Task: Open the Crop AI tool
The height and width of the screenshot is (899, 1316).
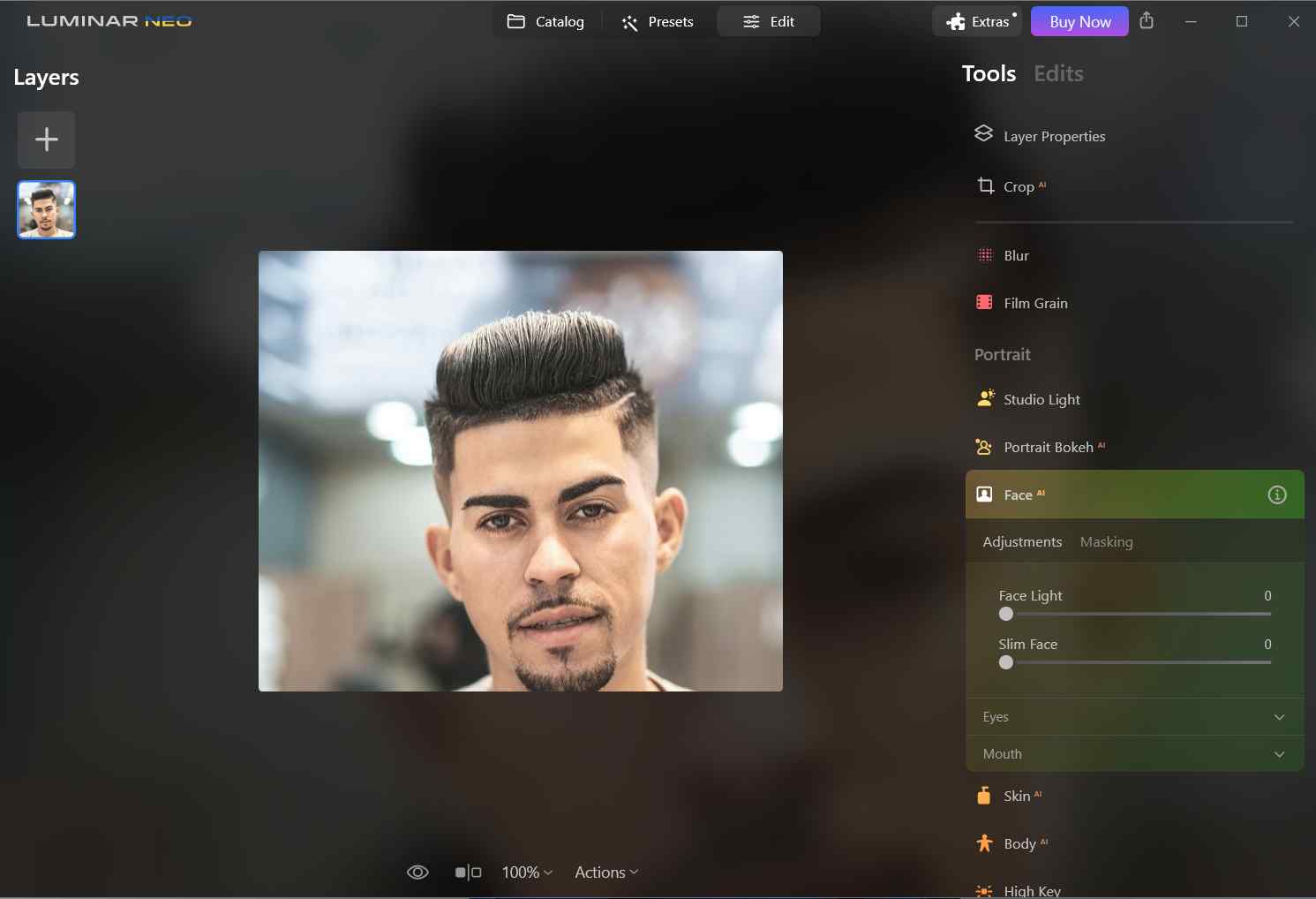Action: click(1021, 186)
